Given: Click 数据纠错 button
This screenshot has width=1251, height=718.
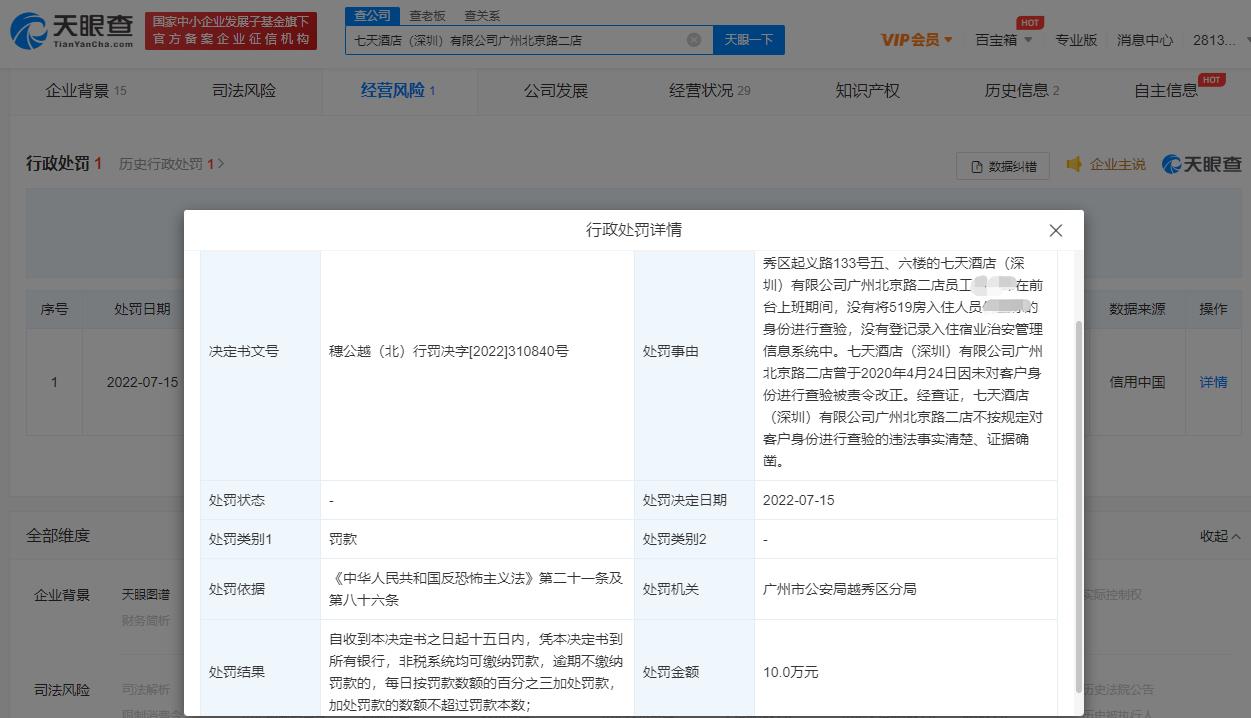Looking at the screenshot, I should 1003,166.
